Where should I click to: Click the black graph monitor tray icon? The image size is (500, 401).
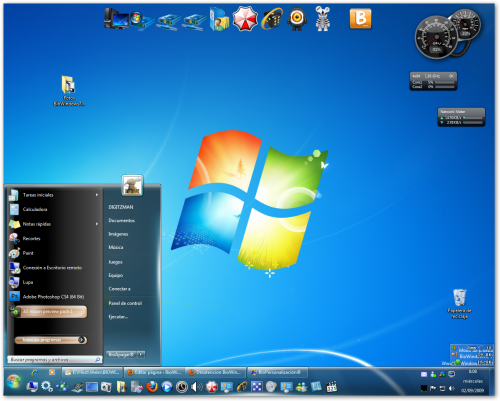(424, 388)
